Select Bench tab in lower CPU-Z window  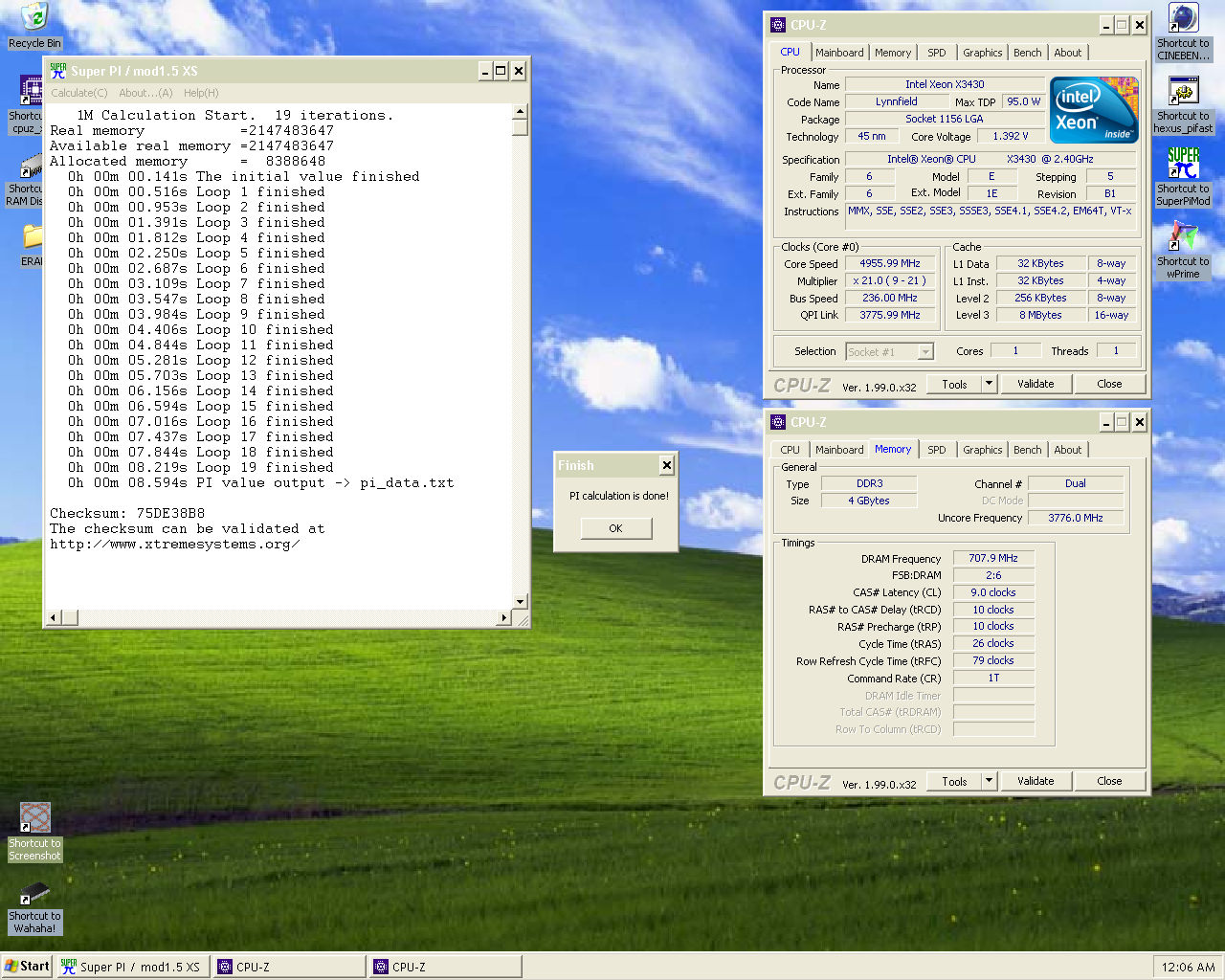pyautogui.click(x=1028, y=450)
